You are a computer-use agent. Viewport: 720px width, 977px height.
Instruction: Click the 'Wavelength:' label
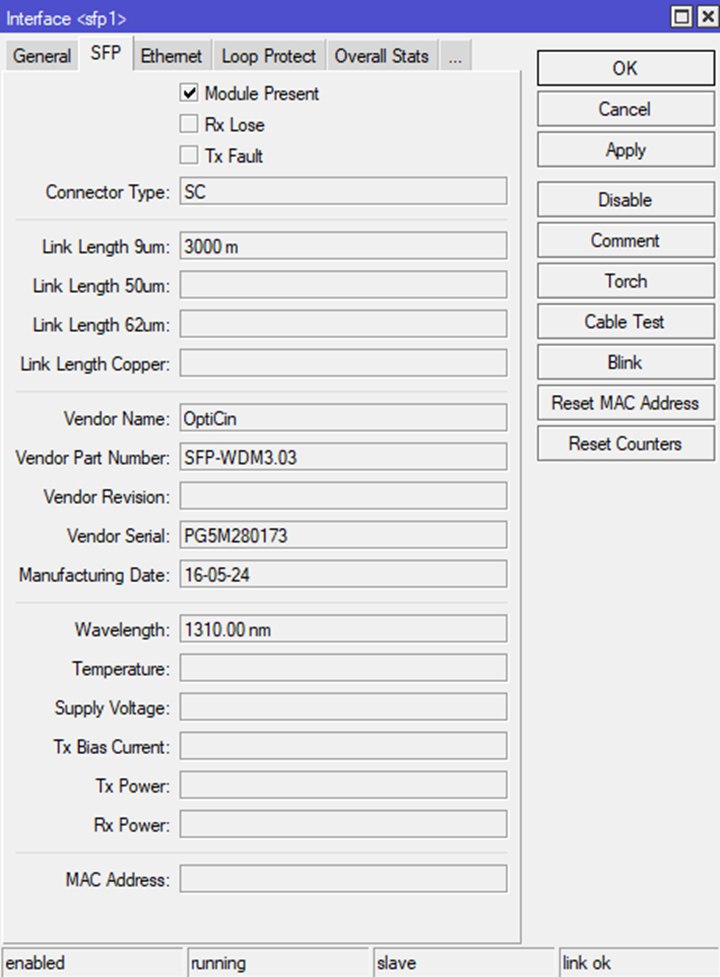click(122, 630)
